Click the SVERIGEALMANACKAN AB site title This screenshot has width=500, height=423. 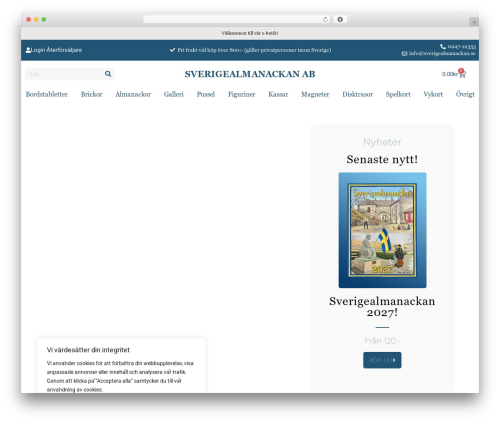click(x=250, y=74)
